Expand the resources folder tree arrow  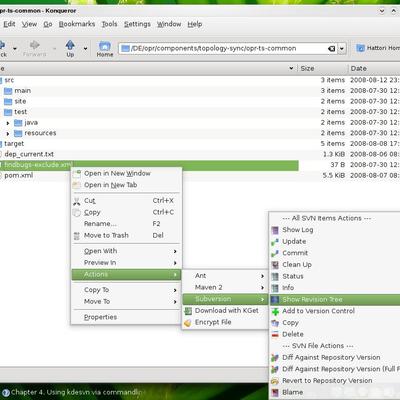coord(8,134)
